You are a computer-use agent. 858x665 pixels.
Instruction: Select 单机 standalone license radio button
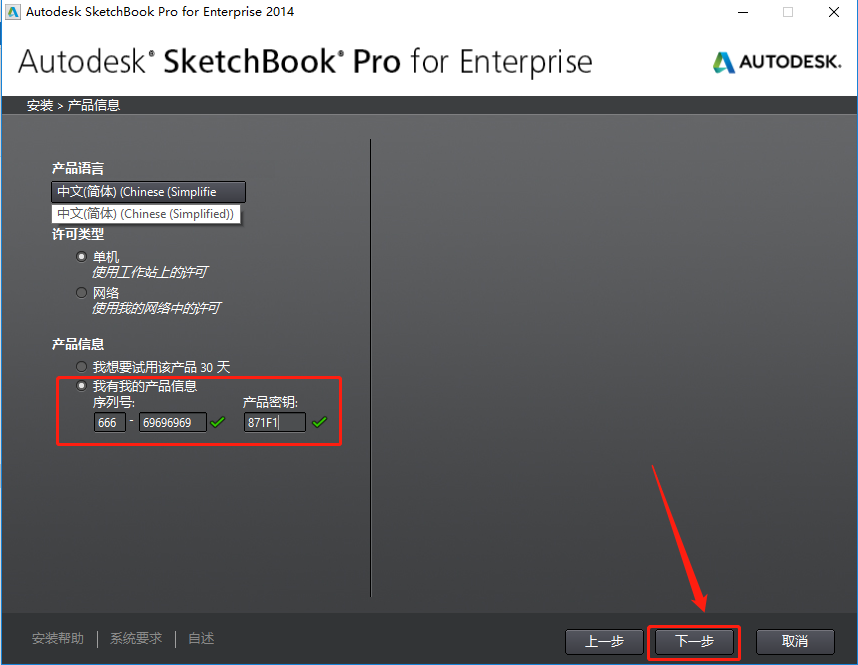(x=82, y=256)
